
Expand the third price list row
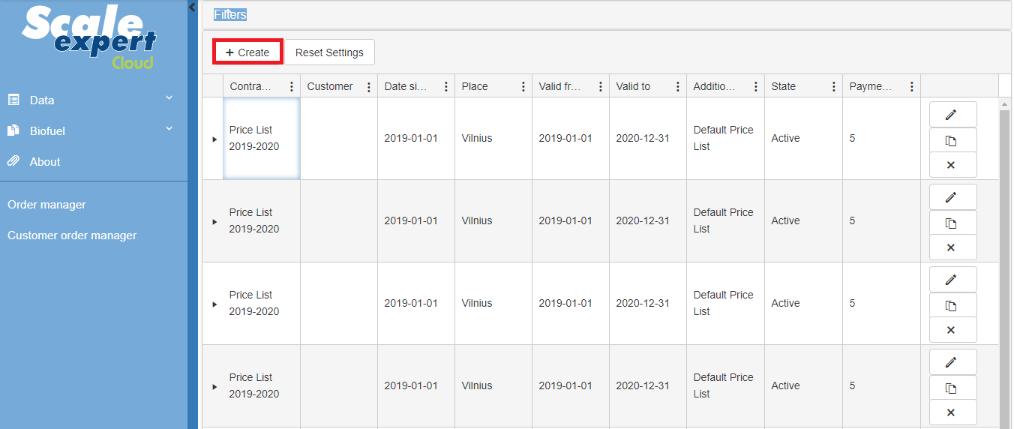tap(214, 304)
